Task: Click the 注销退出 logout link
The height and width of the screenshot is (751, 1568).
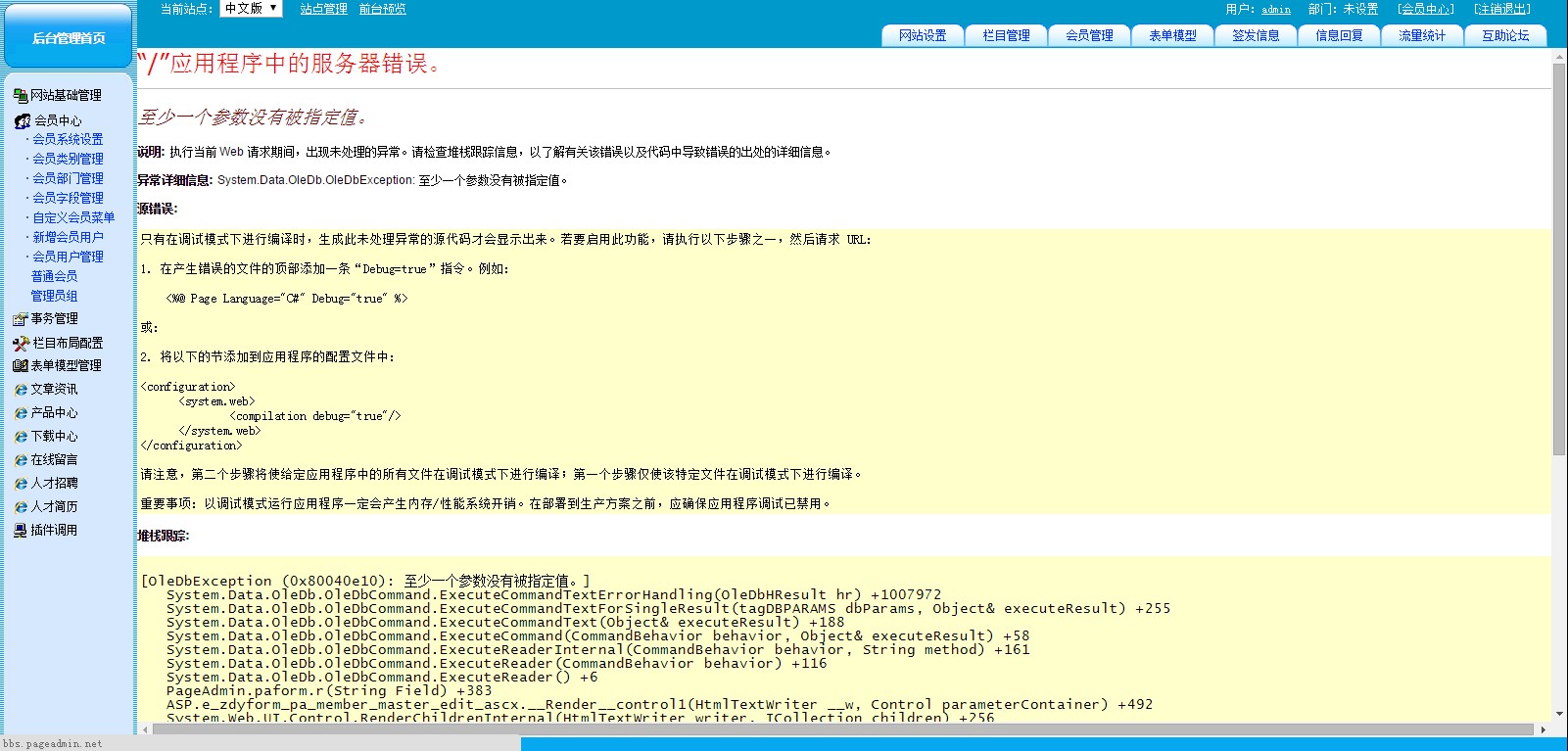Action: 1501,9
